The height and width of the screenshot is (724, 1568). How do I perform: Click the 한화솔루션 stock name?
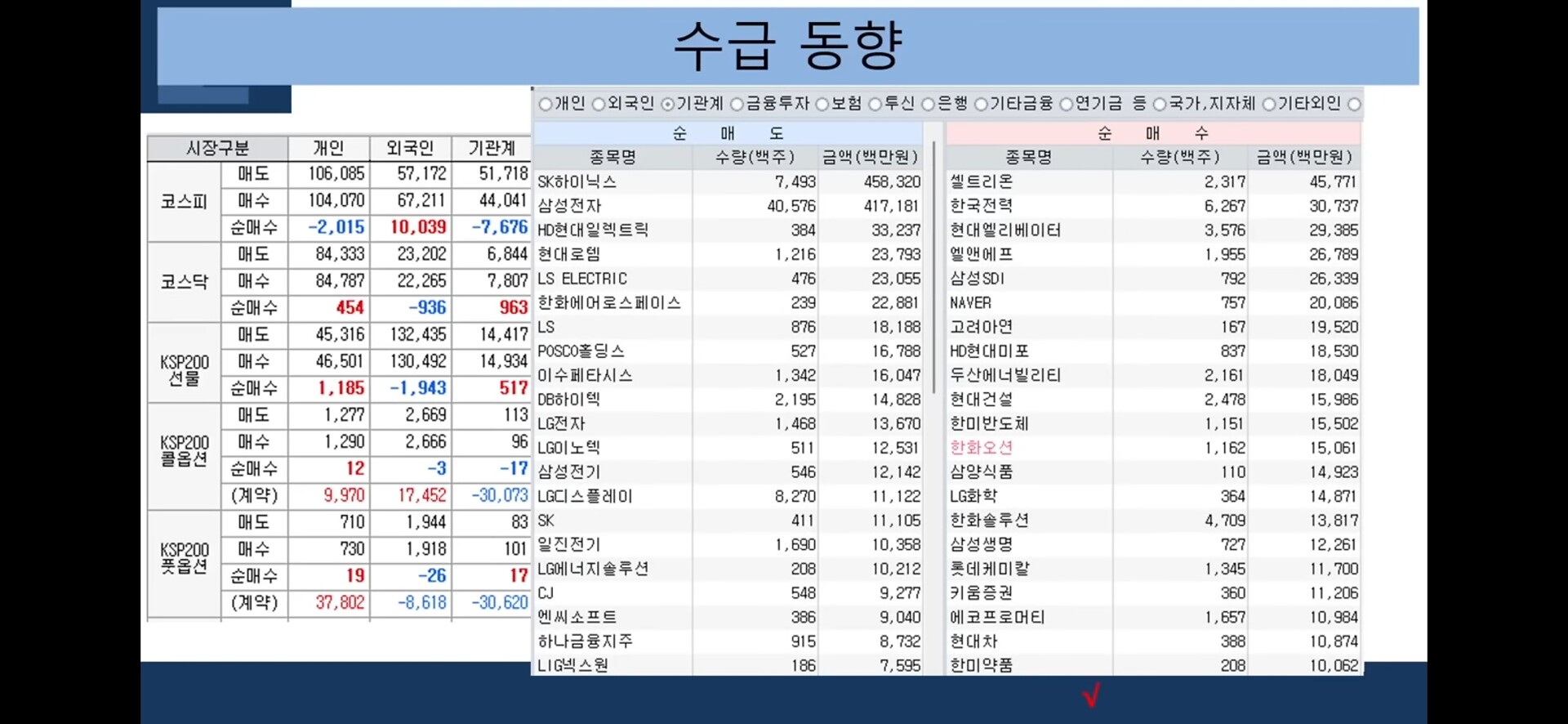click(x=989, y=521)
